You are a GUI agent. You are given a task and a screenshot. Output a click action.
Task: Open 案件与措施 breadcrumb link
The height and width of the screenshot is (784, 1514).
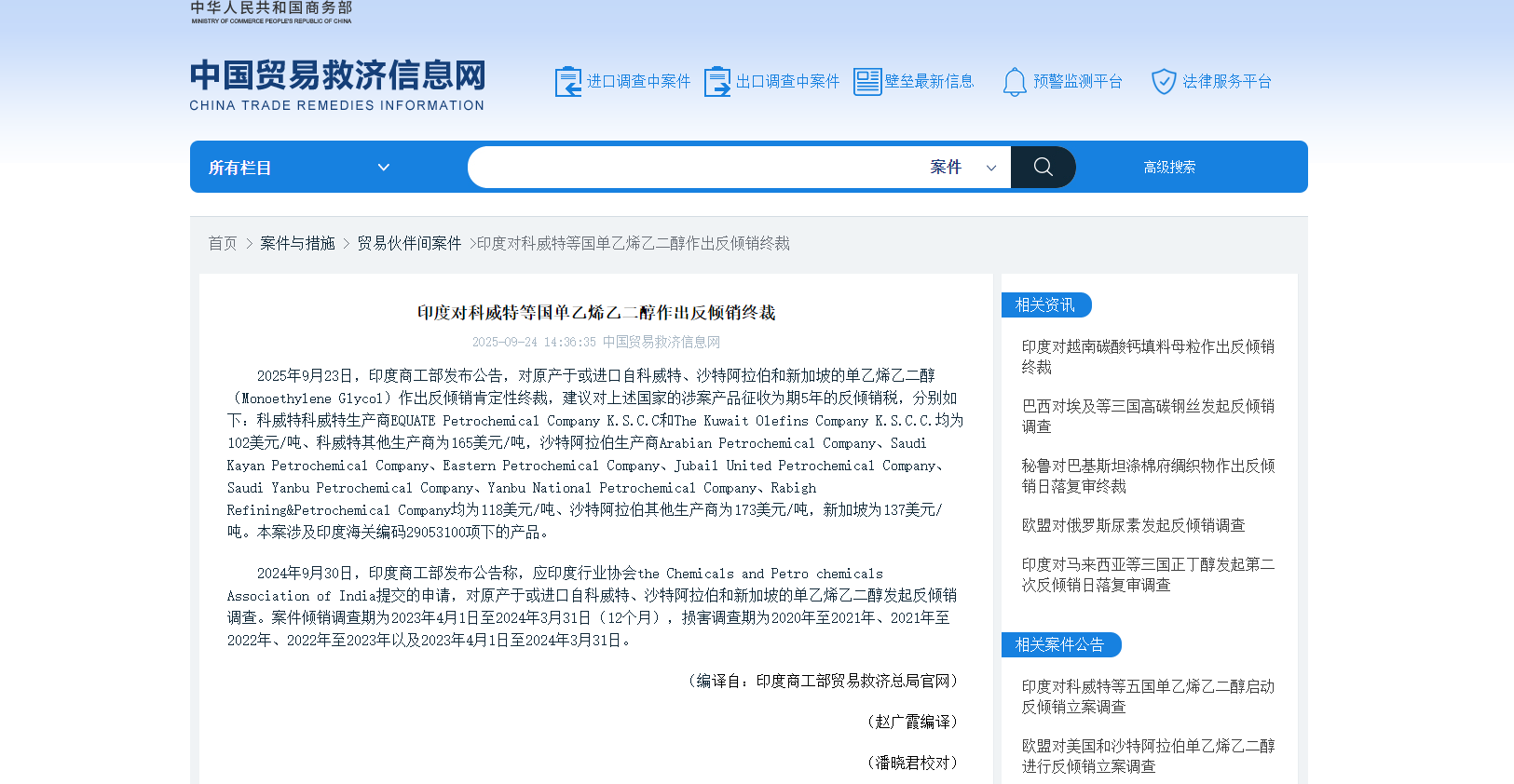point(297,243)
